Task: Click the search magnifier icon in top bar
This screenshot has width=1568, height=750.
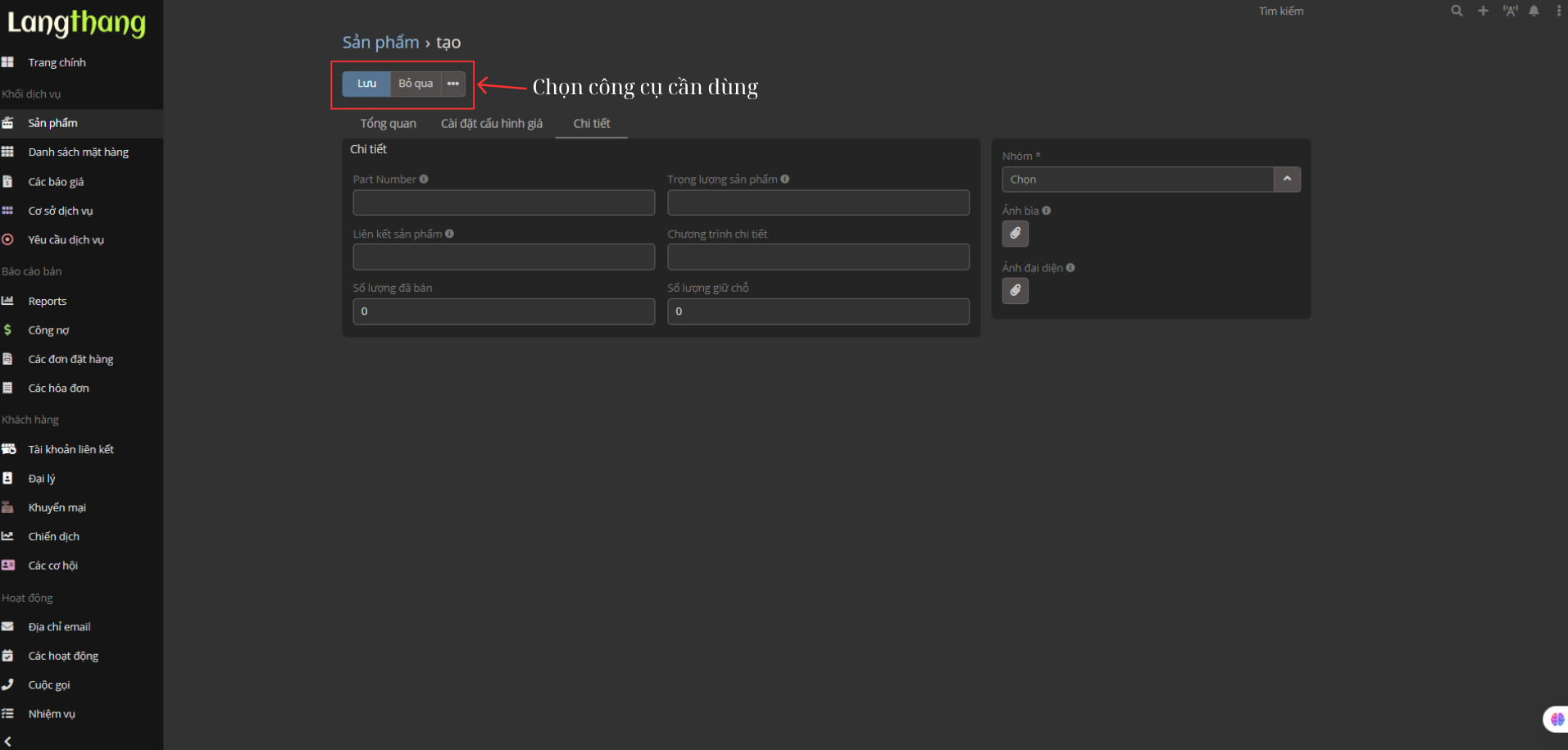Action: (x=1457, y=11)
